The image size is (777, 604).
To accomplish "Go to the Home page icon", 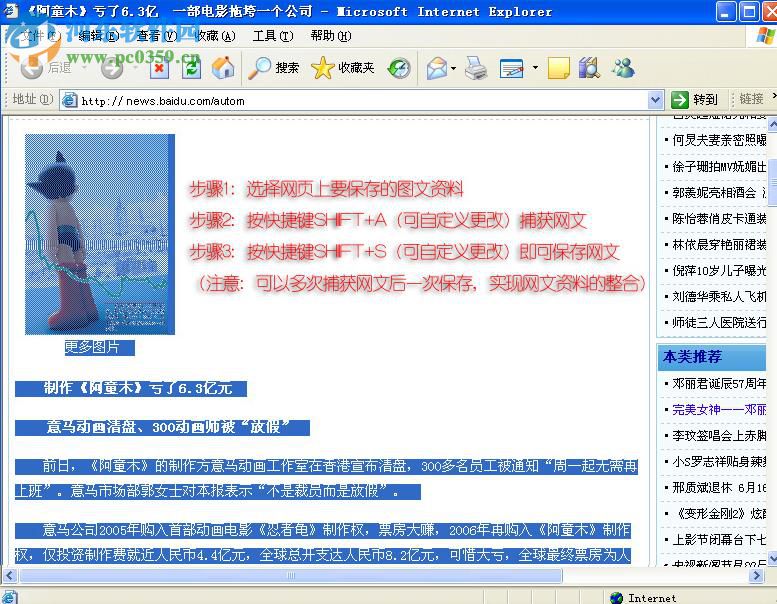I will pos(222,68).
